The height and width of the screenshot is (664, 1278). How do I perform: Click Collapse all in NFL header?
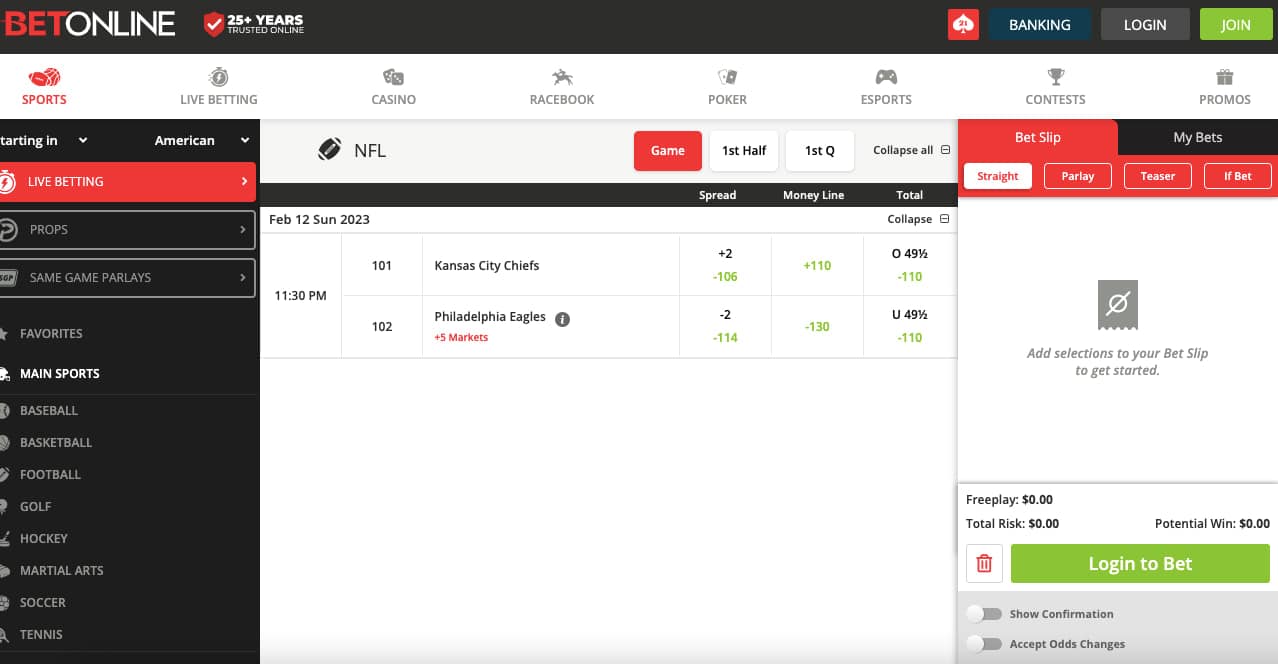911,150
